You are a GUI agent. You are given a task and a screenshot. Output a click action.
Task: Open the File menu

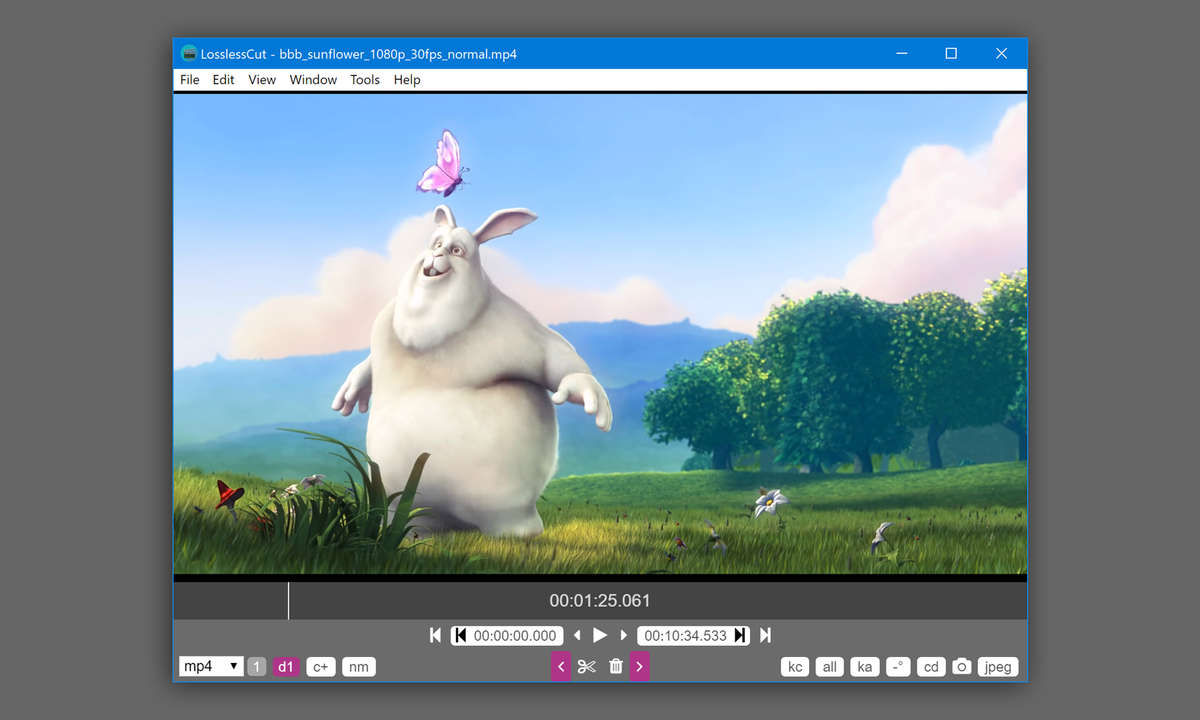pyautogui.click(x=190, y=80)
